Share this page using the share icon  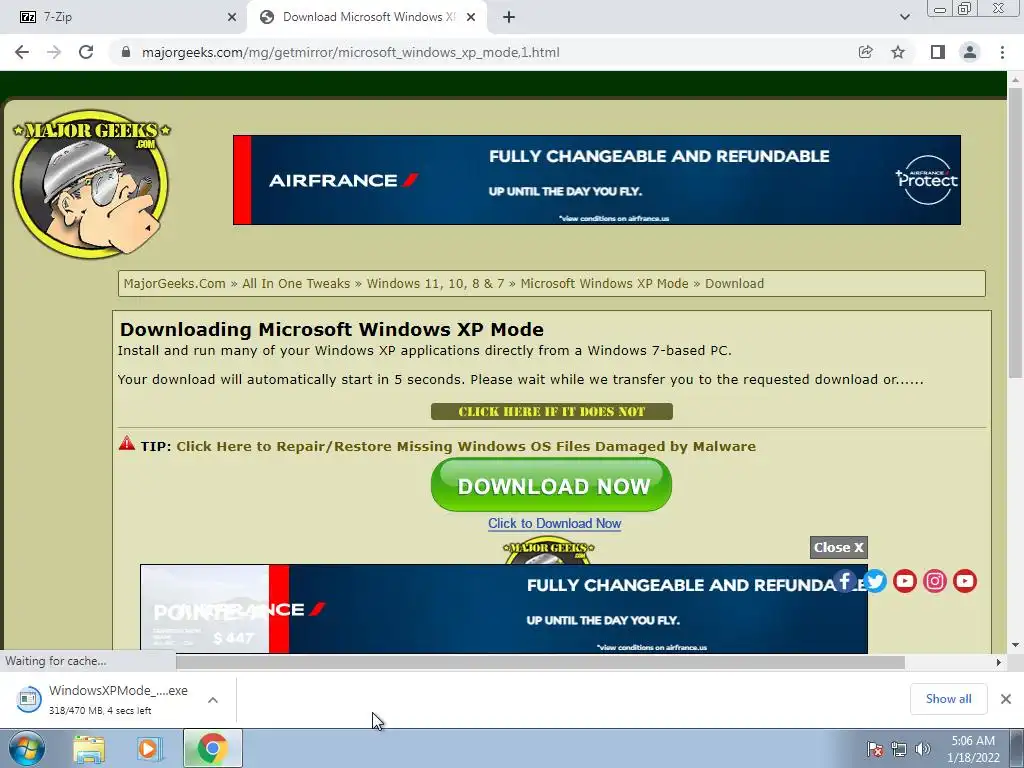865,52
